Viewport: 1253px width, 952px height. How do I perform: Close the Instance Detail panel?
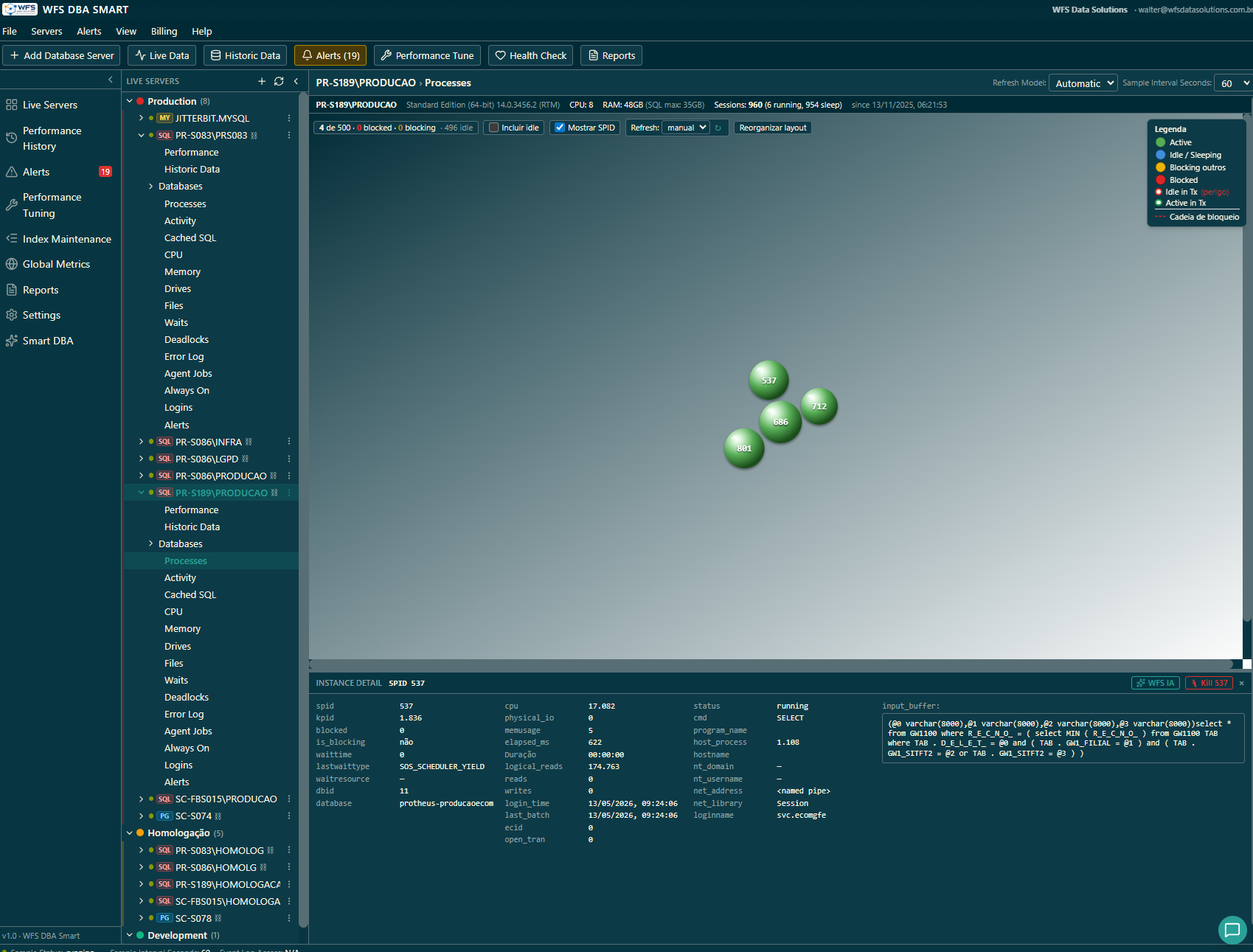pyautogui.click(x=1242, y=683)
